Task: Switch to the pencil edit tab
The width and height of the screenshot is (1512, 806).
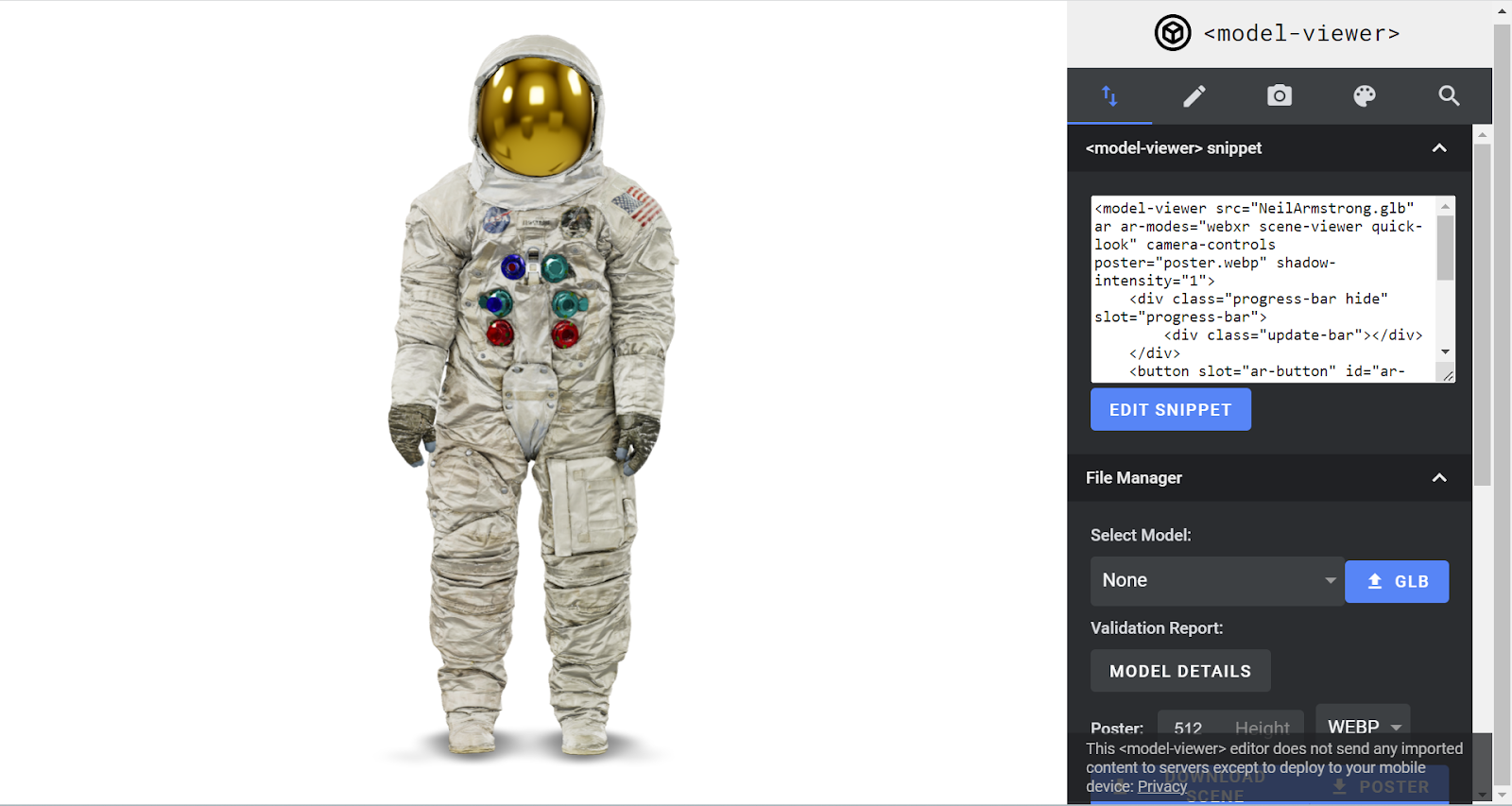Action: click(x=1194, y=95)
